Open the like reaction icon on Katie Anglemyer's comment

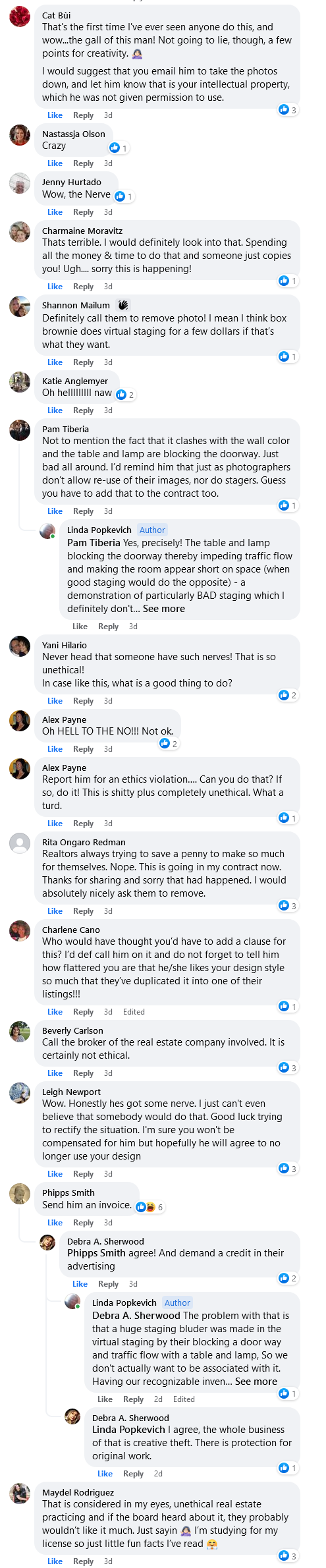tap(121, 395)
